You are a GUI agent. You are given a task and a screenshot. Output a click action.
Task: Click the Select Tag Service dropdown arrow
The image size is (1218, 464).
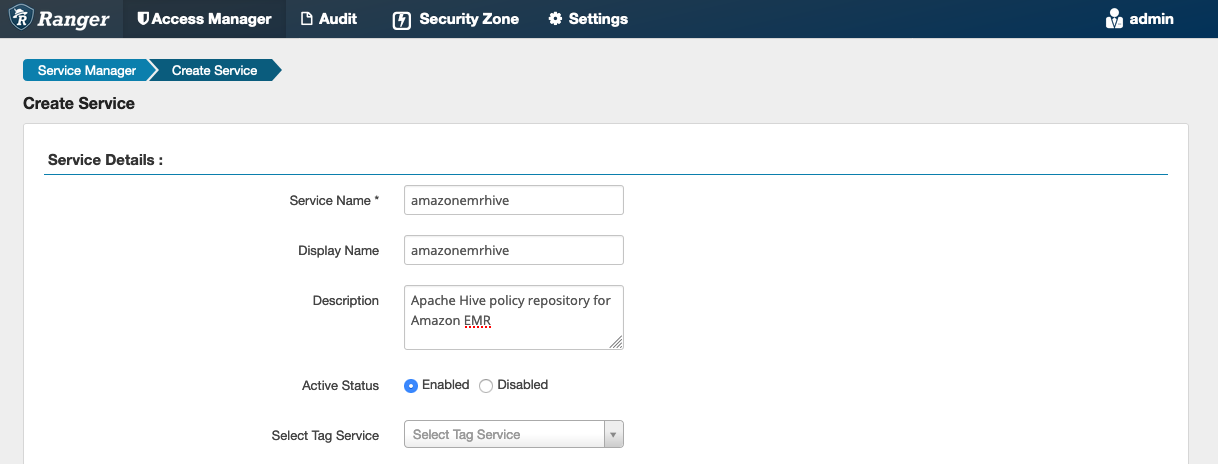click(x=614, y=435)
